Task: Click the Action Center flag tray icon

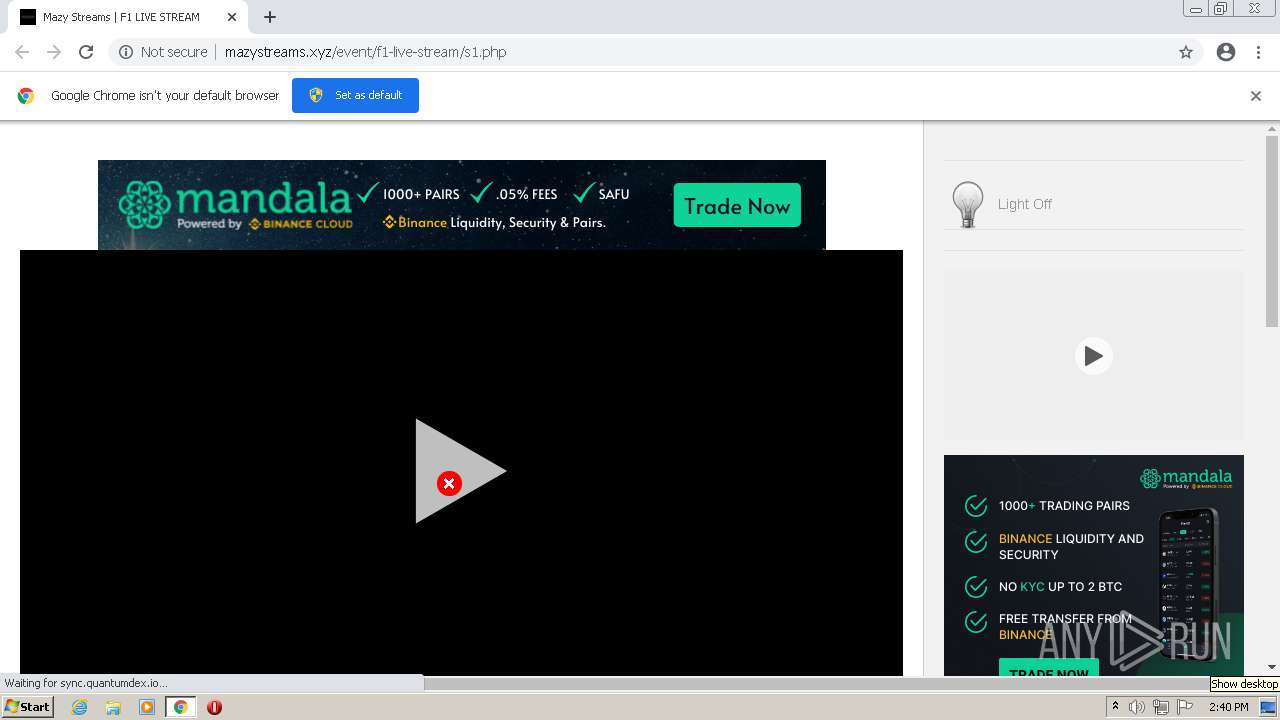Action: (x=1185, y=707)
